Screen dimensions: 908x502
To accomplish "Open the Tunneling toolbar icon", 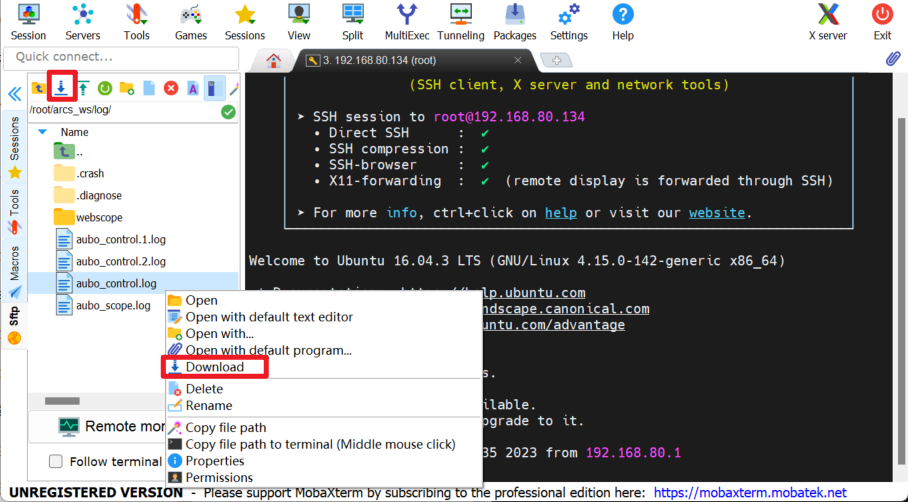I will tap(461, 22).
